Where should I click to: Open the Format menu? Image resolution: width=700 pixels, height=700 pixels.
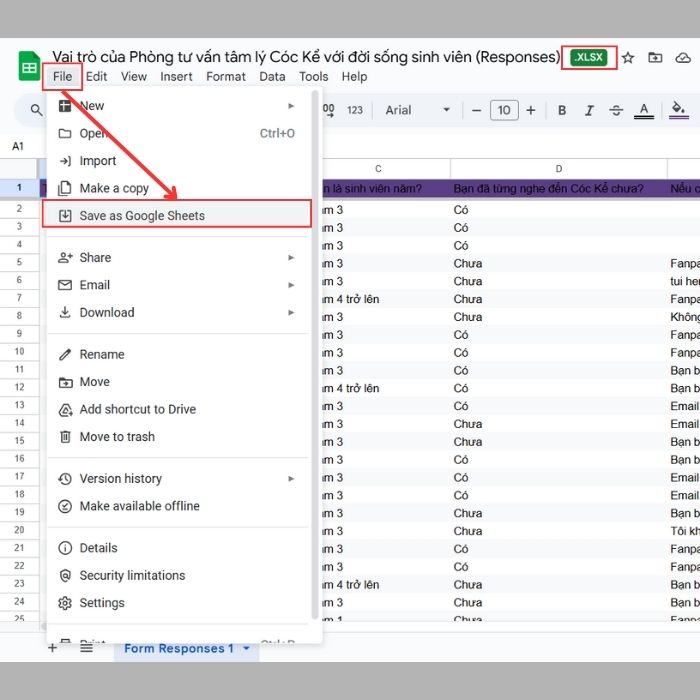pyautogui.click(x=225, y=76)
